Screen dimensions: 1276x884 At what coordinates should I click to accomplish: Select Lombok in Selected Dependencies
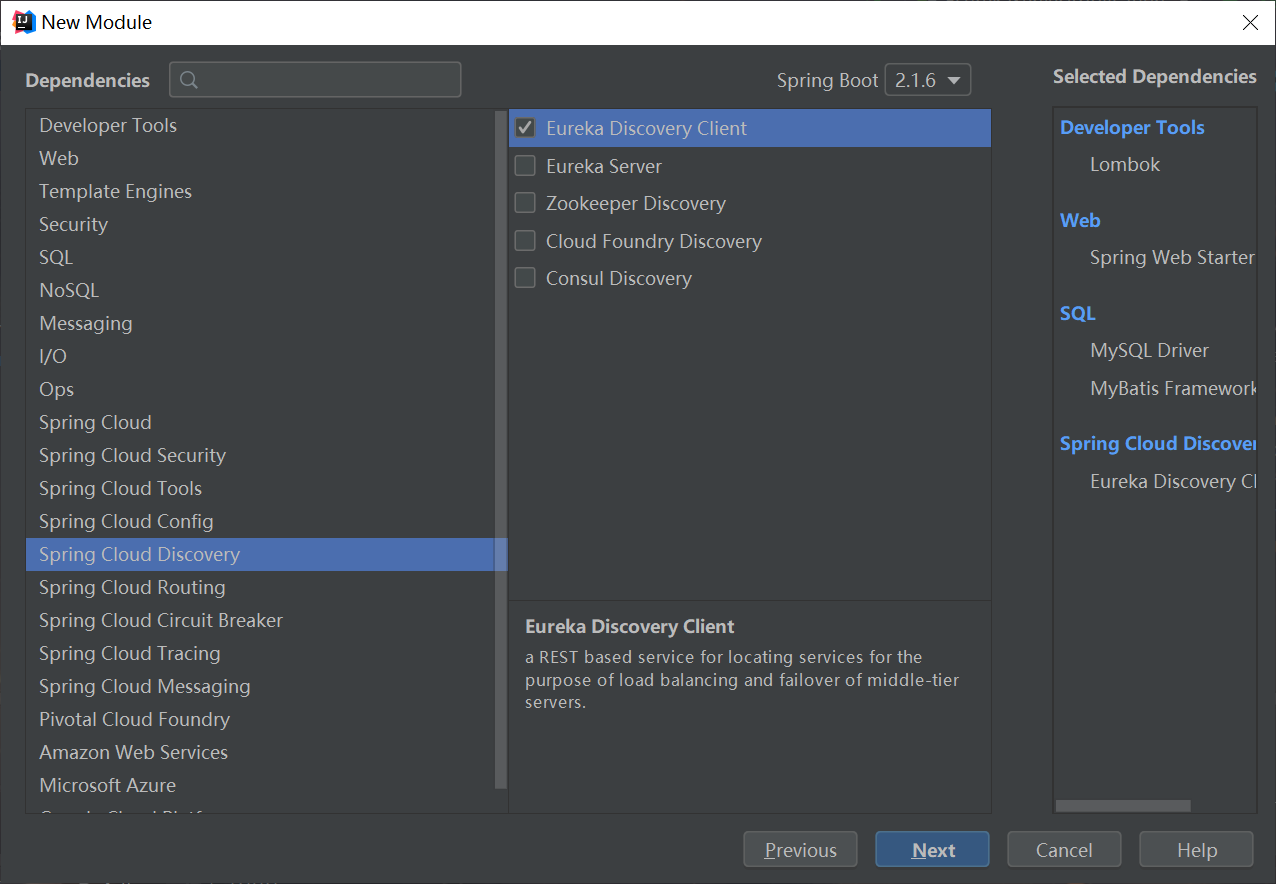(x=1125, y=164)
